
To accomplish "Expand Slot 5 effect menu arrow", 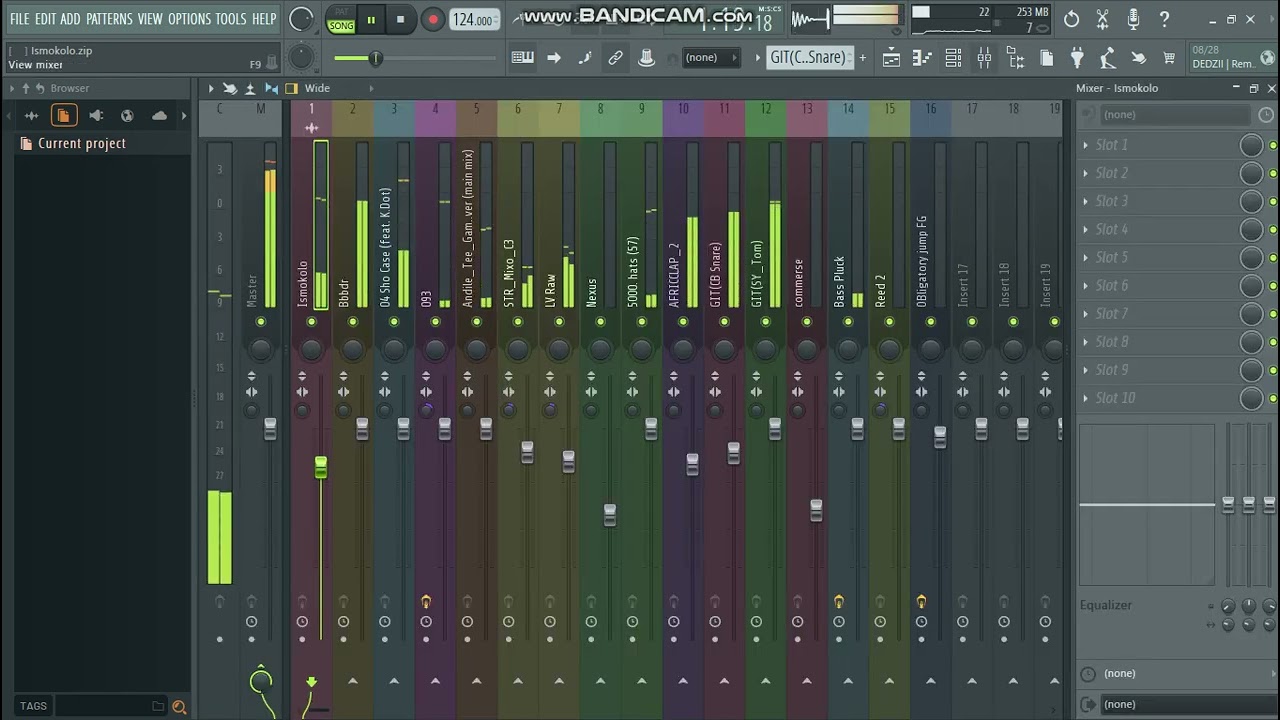I will pyautogui.click(x=1085, y=257).
